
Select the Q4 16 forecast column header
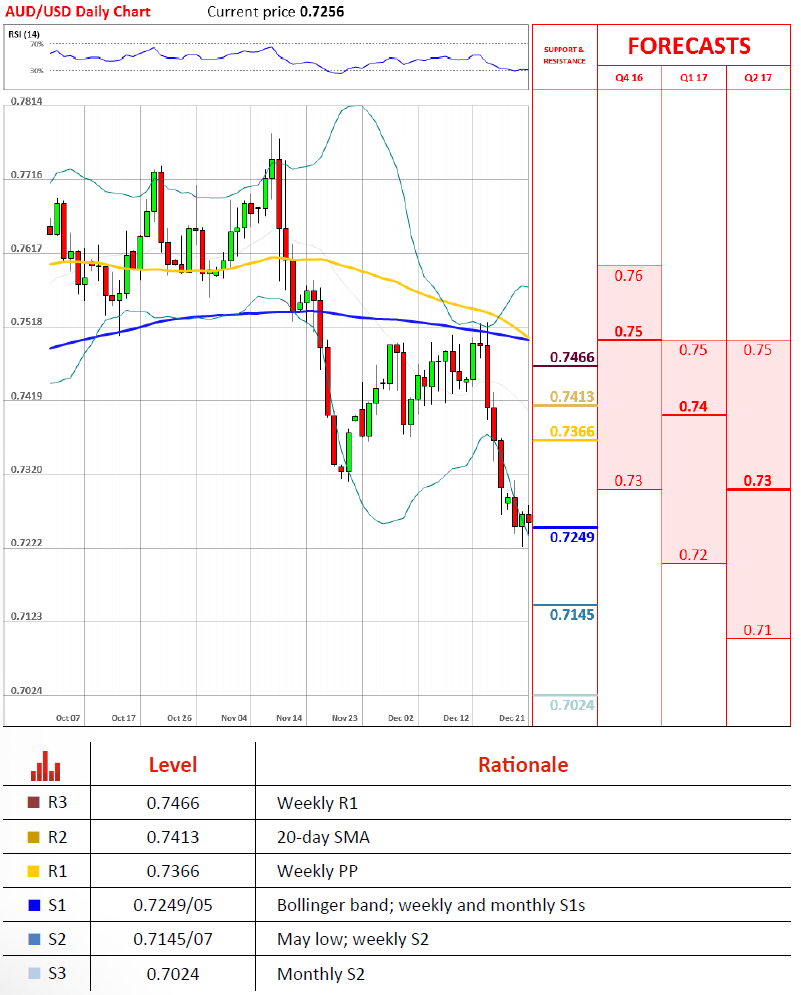629,77
